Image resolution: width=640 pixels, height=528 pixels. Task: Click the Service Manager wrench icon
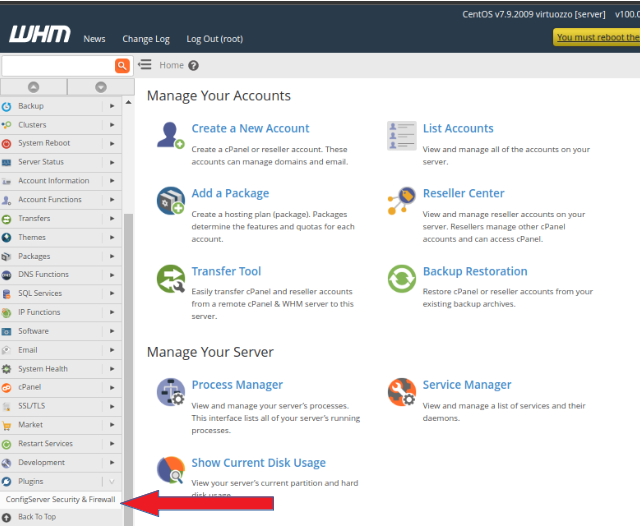402,392
